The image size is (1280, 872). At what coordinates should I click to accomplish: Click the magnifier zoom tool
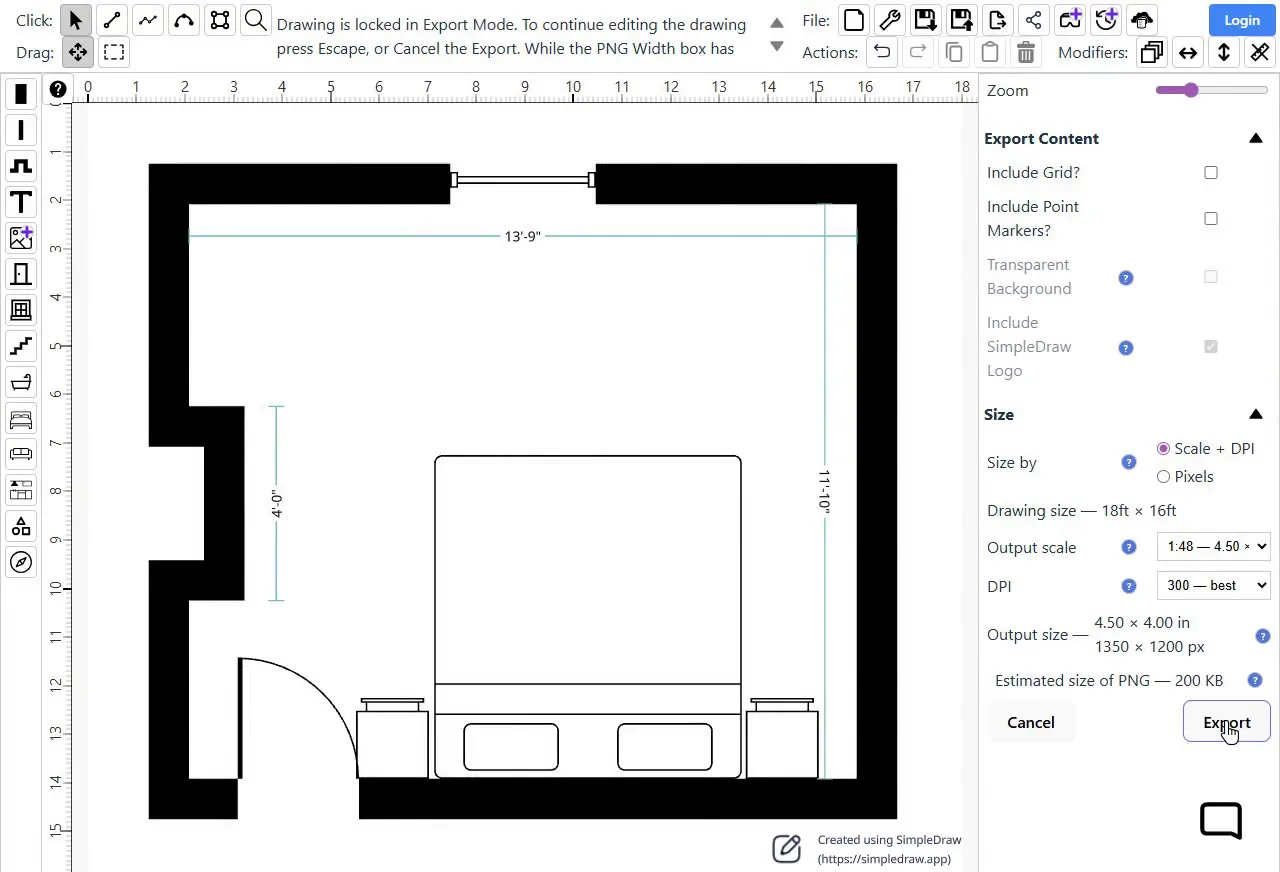(256, 20)
